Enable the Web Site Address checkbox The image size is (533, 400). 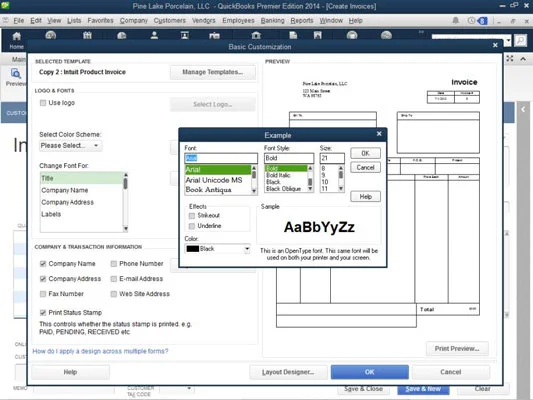click(114, 294)
